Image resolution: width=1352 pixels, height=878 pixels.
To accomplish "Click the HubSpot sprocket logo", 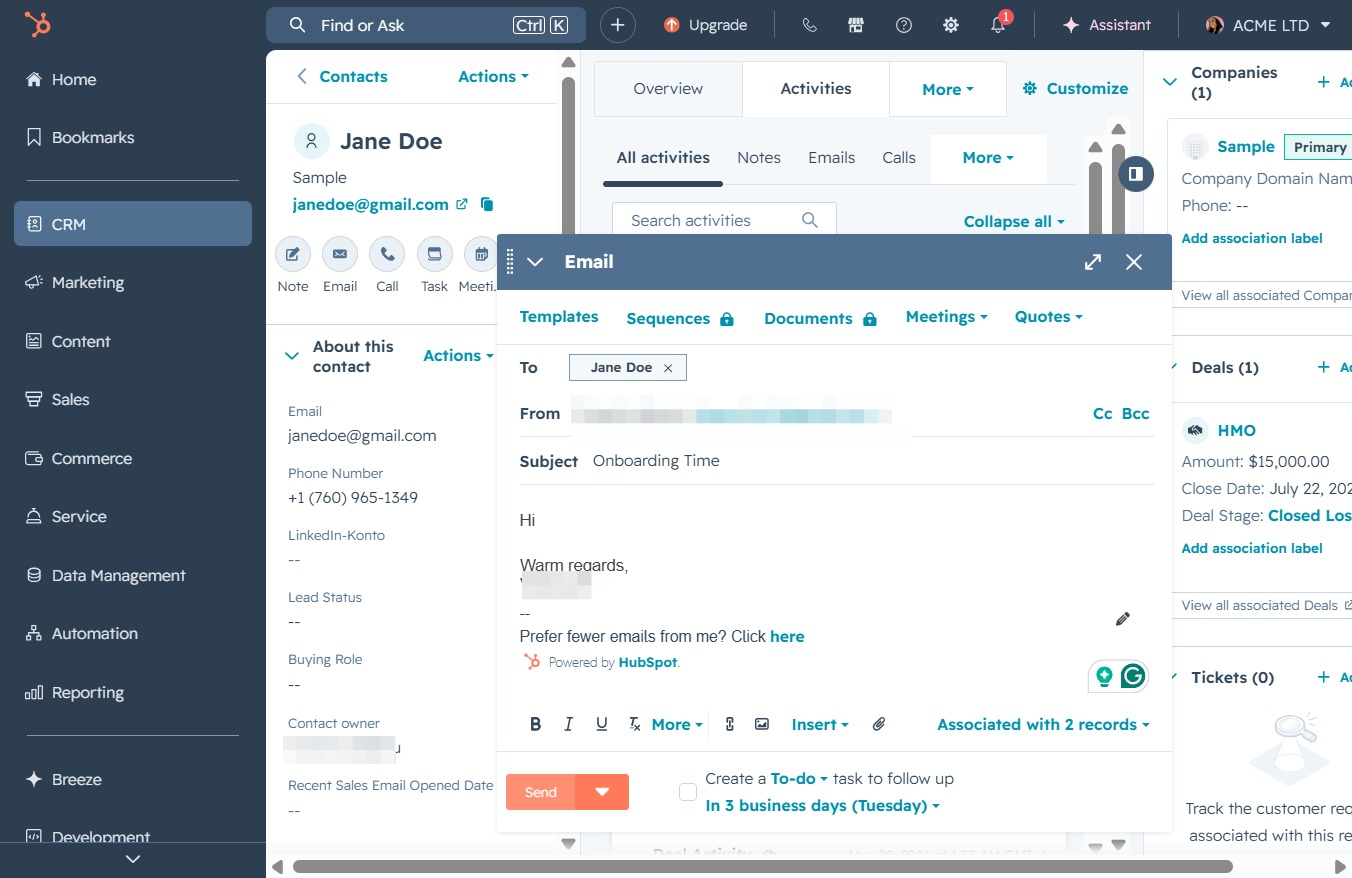I will [38, 24].
